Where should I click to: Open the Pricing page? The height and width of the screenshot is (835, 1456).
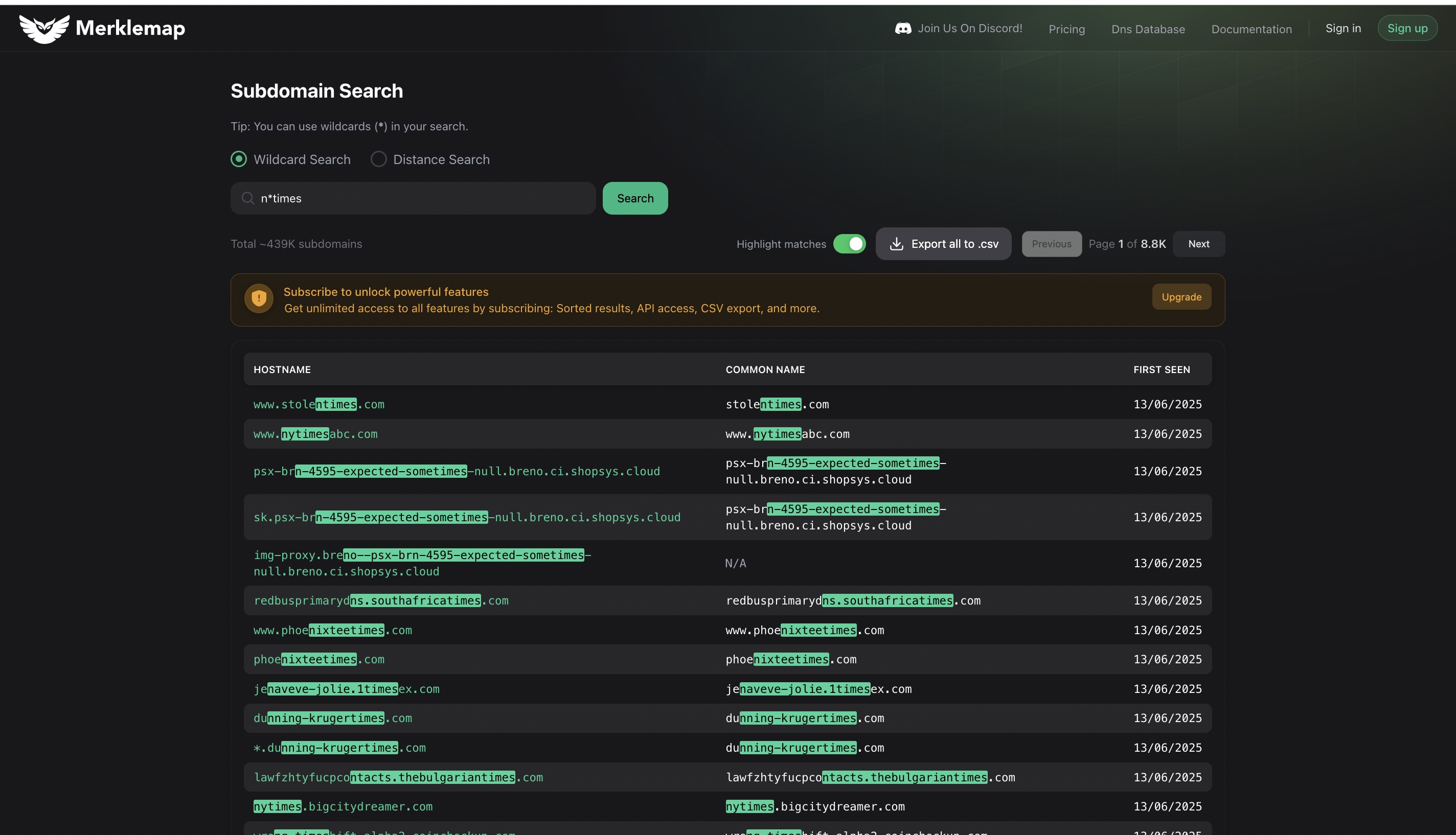tap(1066, 29)
